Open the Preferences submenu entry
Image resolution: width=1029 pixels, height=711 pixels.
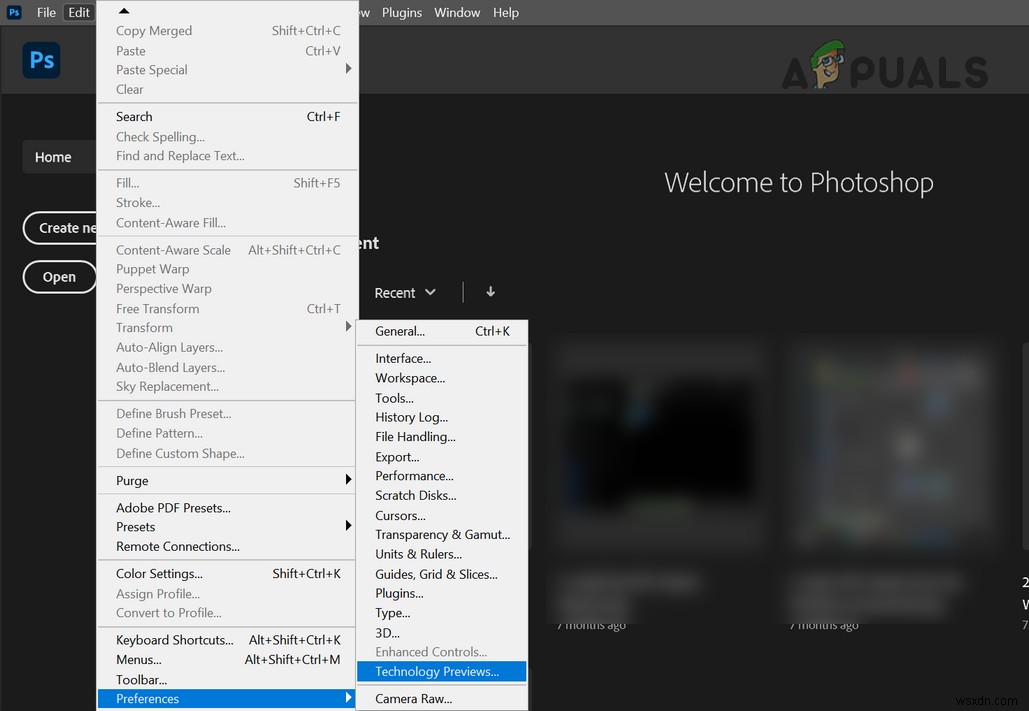[x=226, y=699]
